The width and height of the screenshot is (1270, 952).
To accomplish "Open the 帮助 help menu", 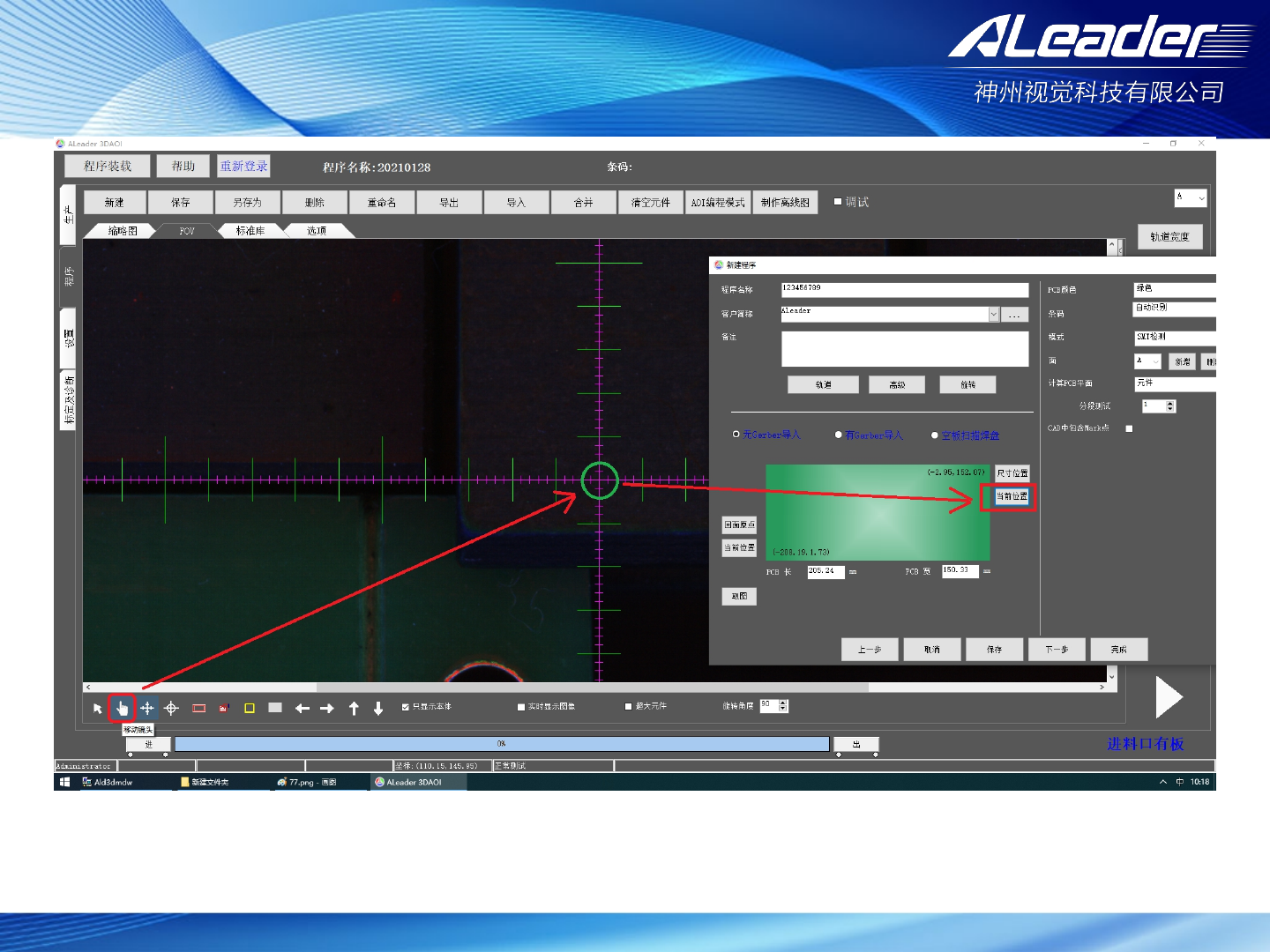I will pyautogui.click(x=183, y=166).
